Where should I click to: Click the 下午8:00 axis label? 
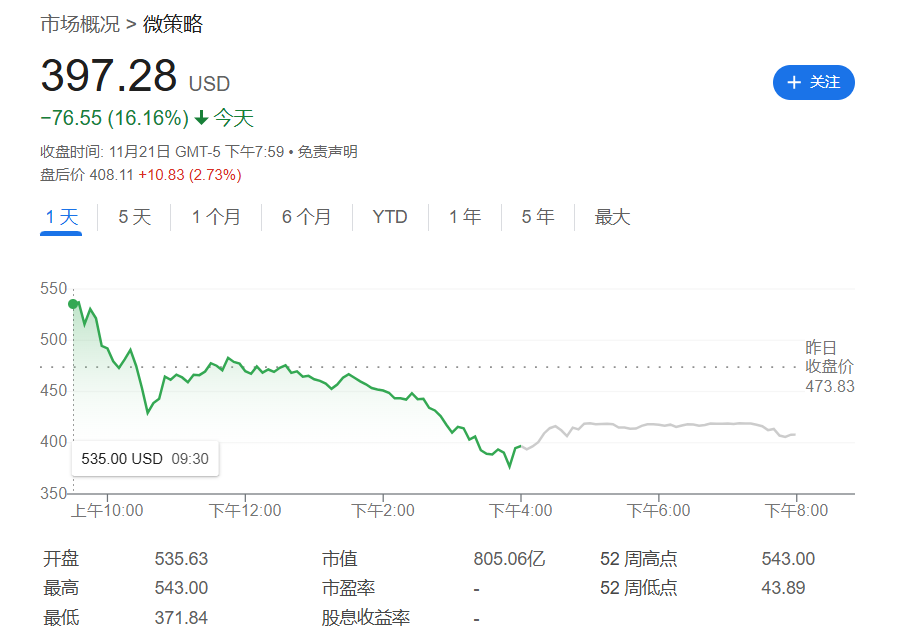pyautogui.click(x=796, y=511)
